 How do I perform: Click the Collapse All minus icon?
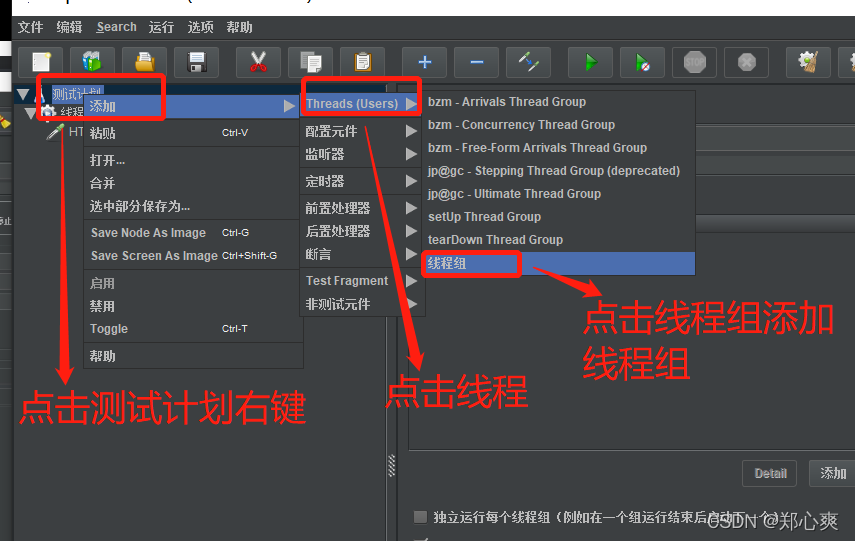[x=477, y=62]
